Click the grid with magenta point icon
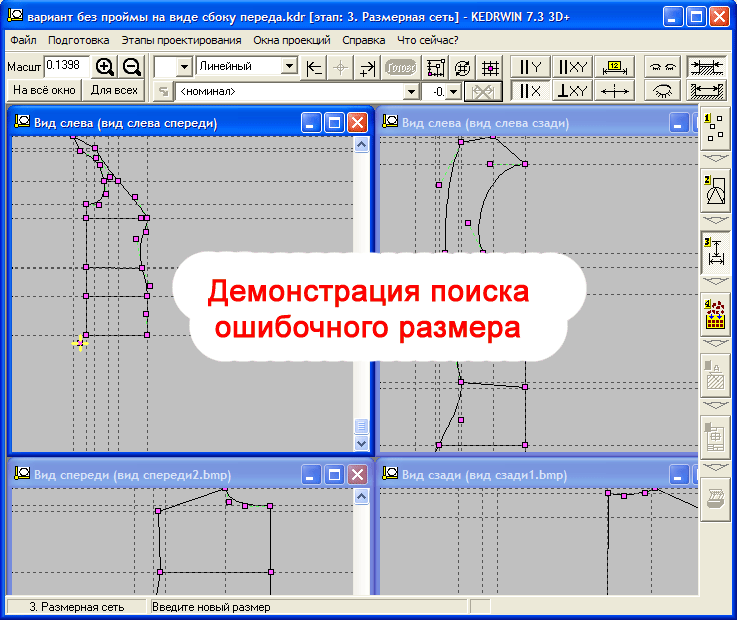 point(490,68)
